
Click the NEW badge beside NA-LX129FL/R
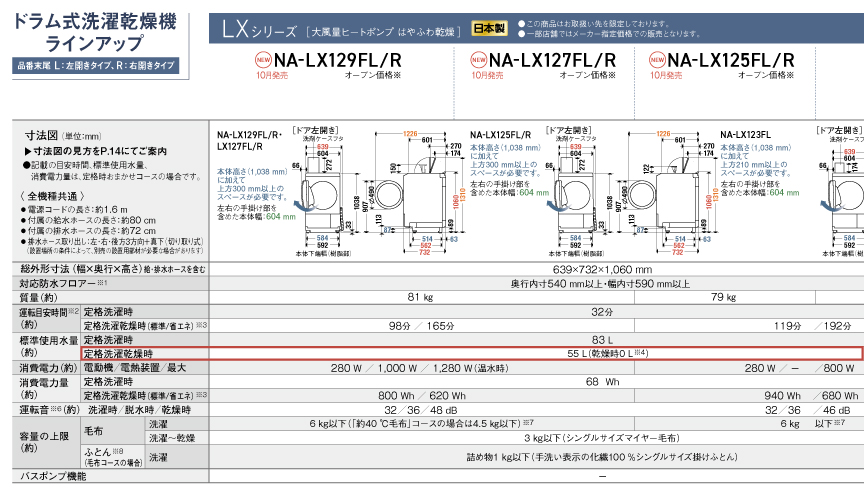click(x=263, y=60)
